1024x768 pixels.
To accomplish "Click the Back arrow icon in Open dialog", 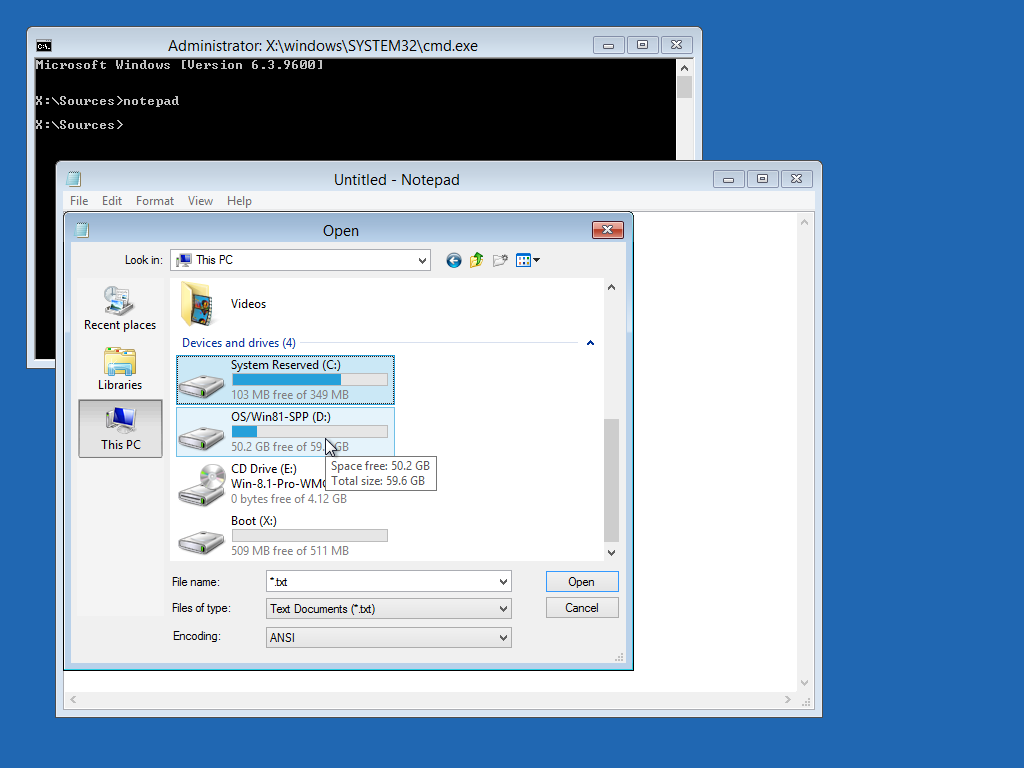I will (454, 261).
